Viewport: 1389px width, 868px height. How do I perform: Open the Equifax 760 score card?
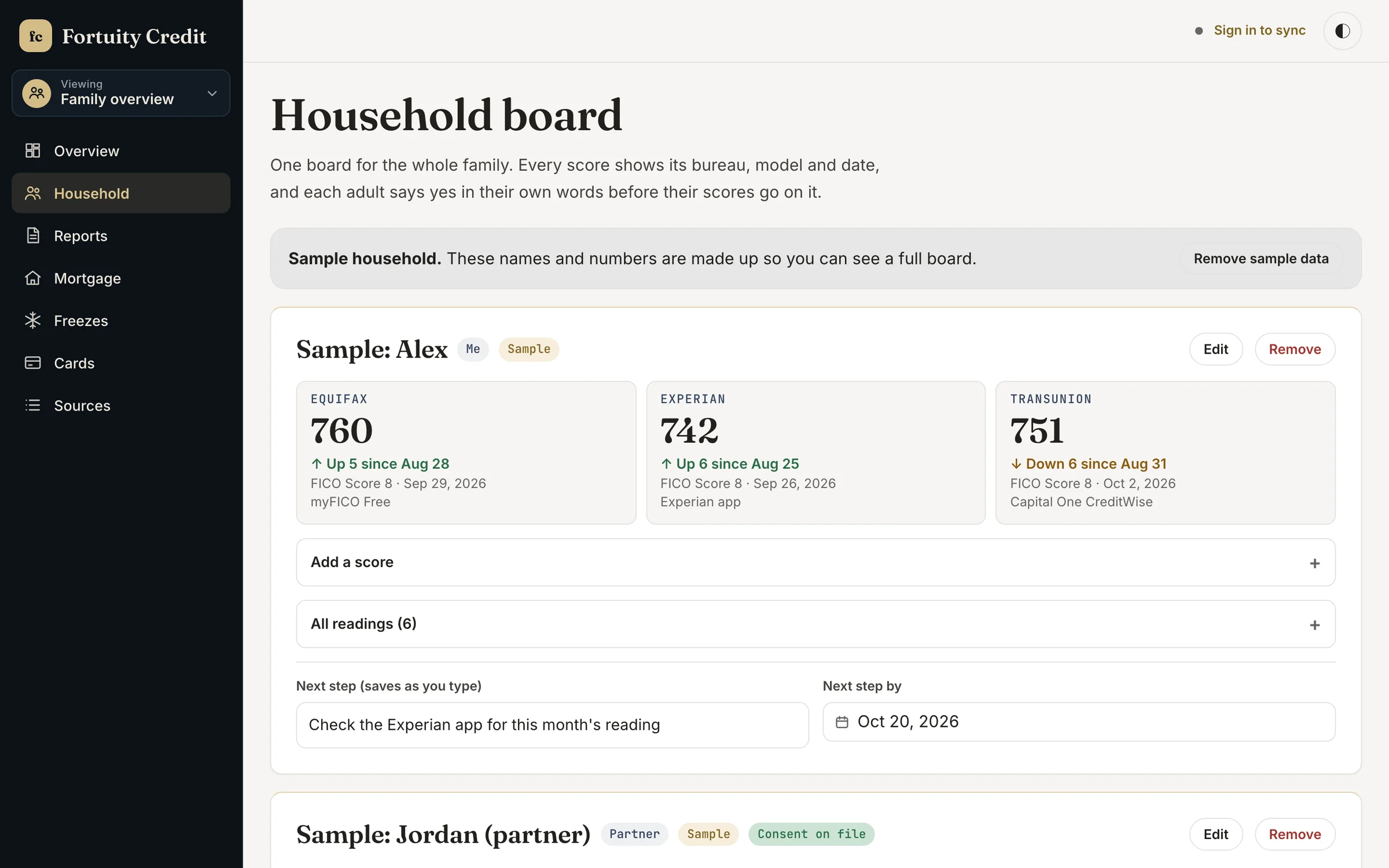[466, 453]
